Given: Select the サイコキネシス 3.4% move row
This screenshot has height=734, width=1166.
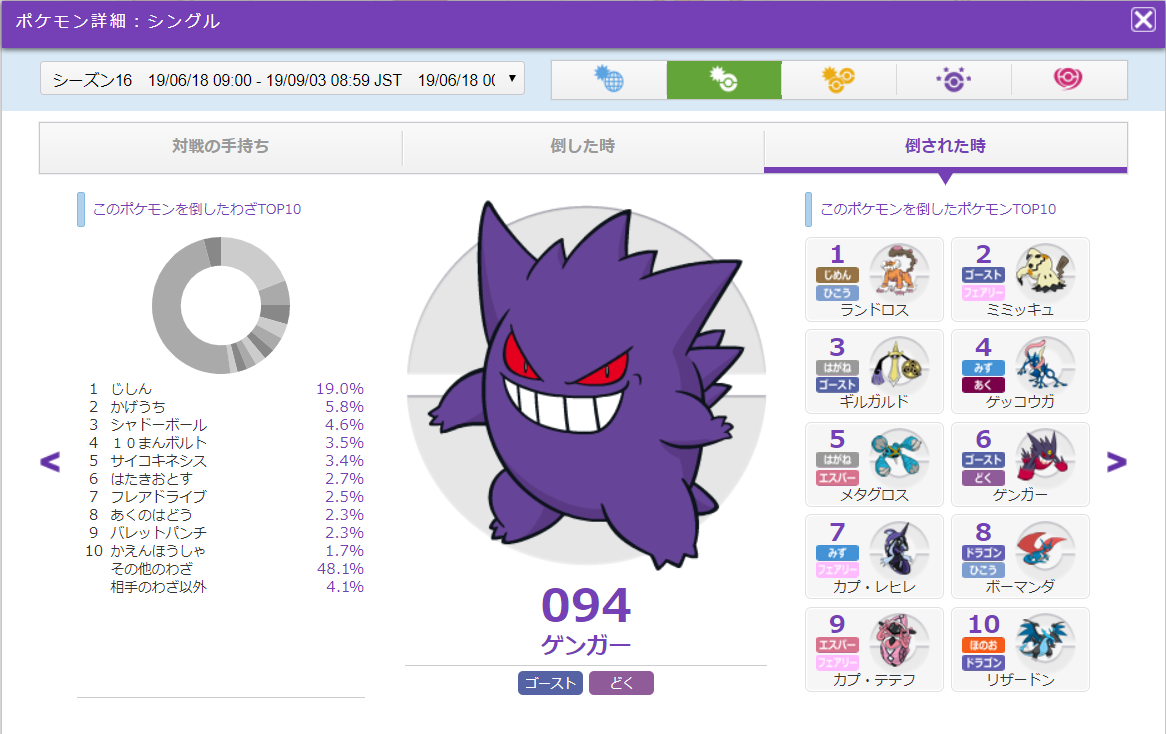Looking at the screenshot, I should point(226,461).
